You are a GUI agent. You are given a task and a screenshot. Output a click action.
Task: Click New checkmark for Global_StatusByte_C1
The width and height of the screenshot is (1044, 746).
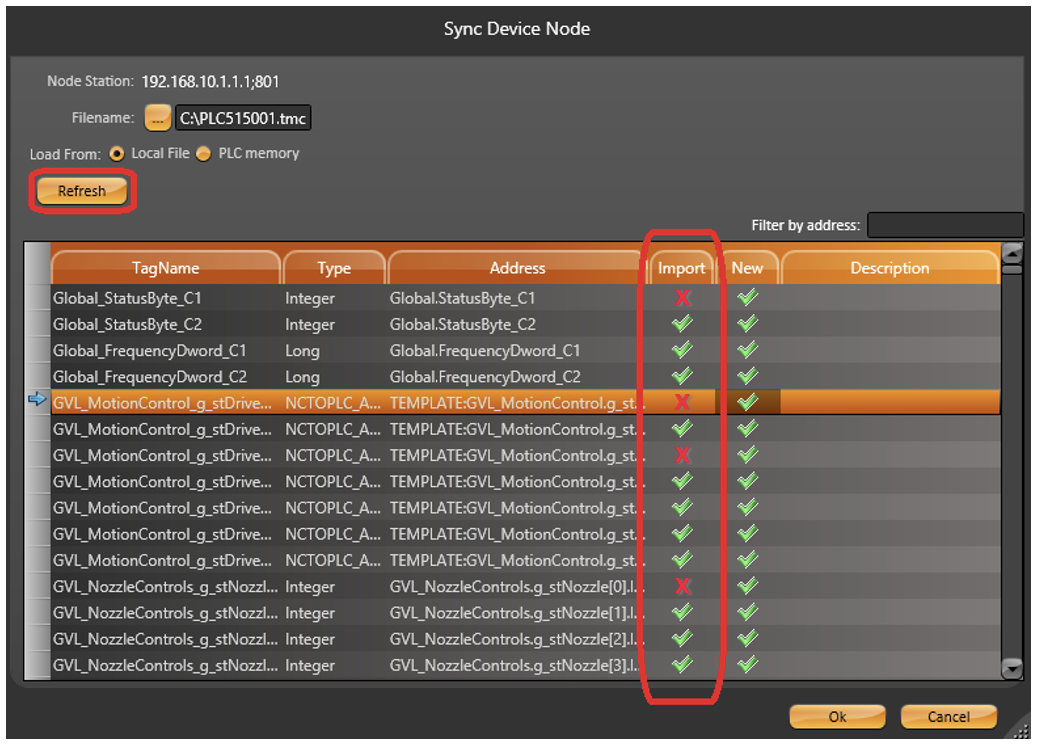[748, 298]
